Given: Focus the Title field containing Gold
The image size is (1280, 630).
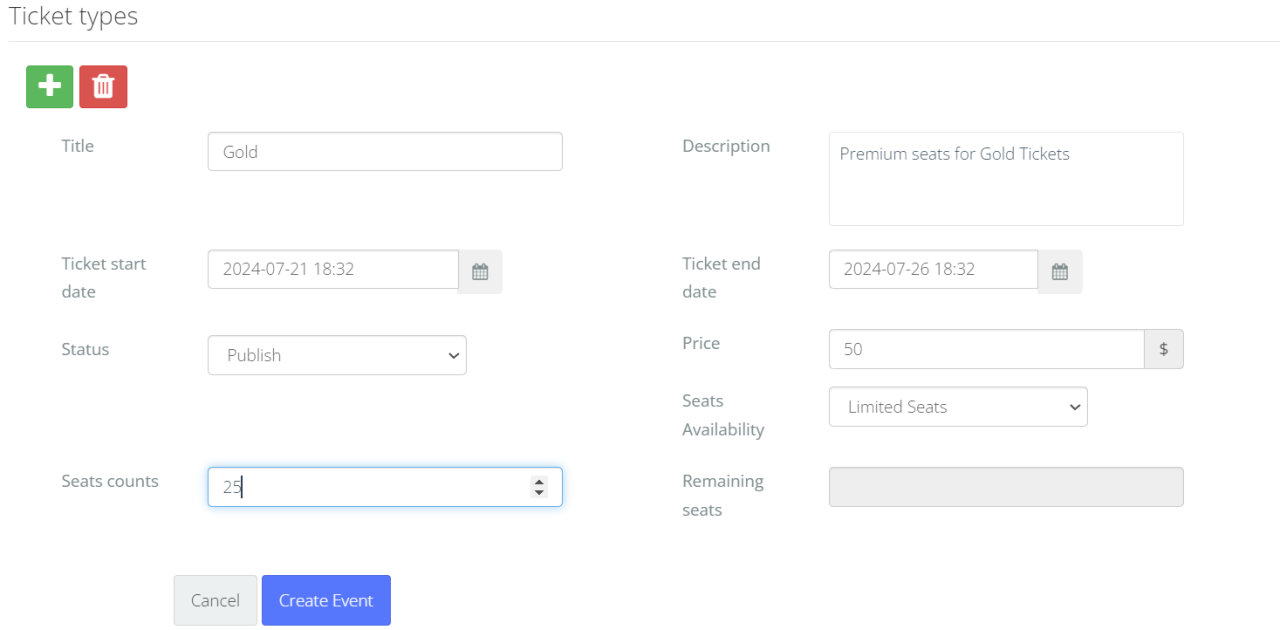Looking at the screenshot, I should pyautogui.click(x=385, y=152).
